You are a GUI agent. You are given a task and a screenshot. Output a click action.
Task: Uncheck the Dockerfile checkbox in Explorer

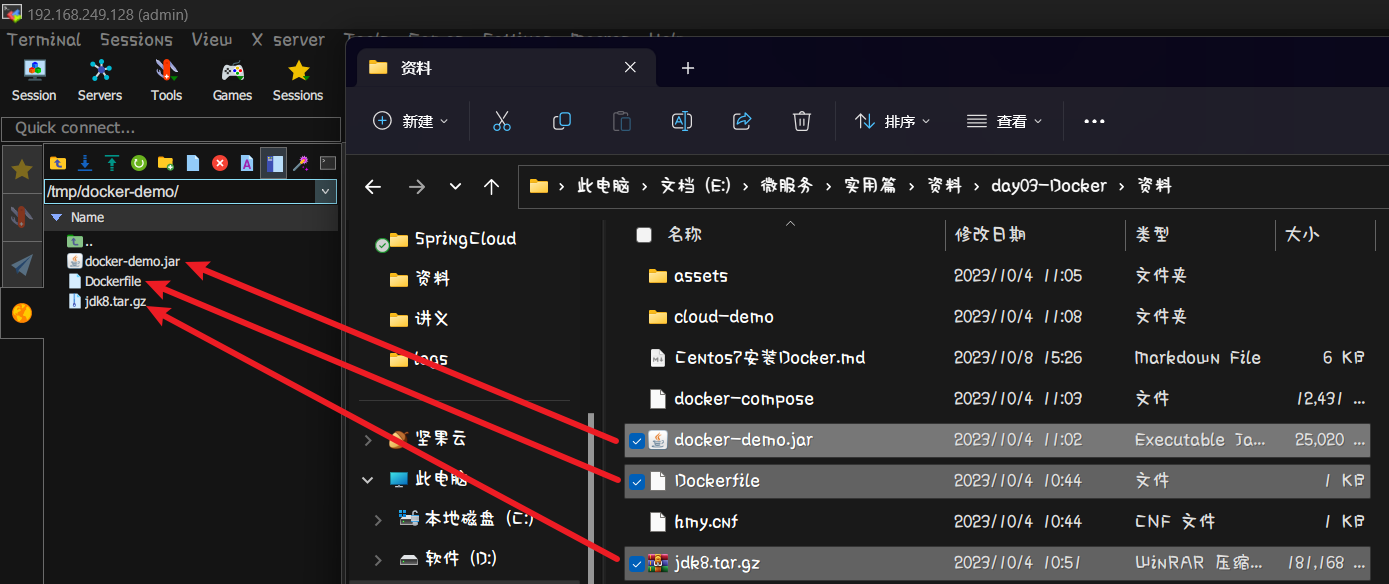point(636,482)
